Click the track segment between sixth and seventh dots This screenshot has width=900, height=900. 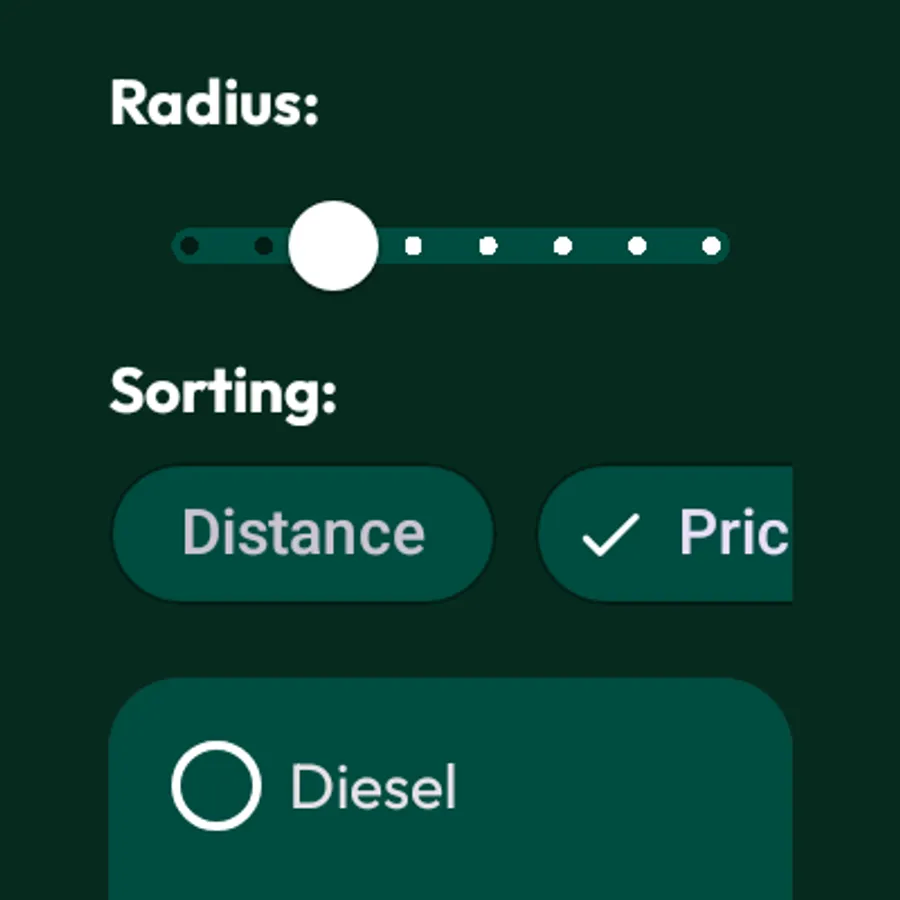click(x=600, y=246)
